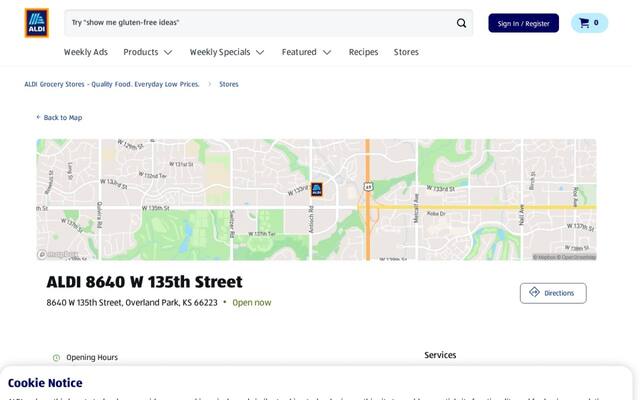640x400 pixels.
Task: Click the clock icon beside Opening Hours
Action: 56,358
